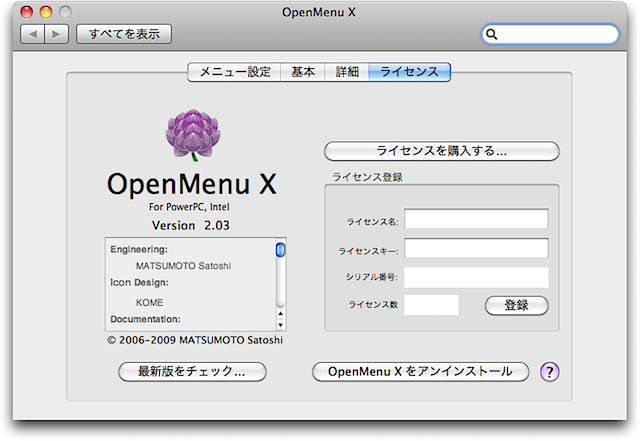Click OpenMenu X をアンインストール button
This screenshot has width=640, height=441.
(x=420, y=372)
